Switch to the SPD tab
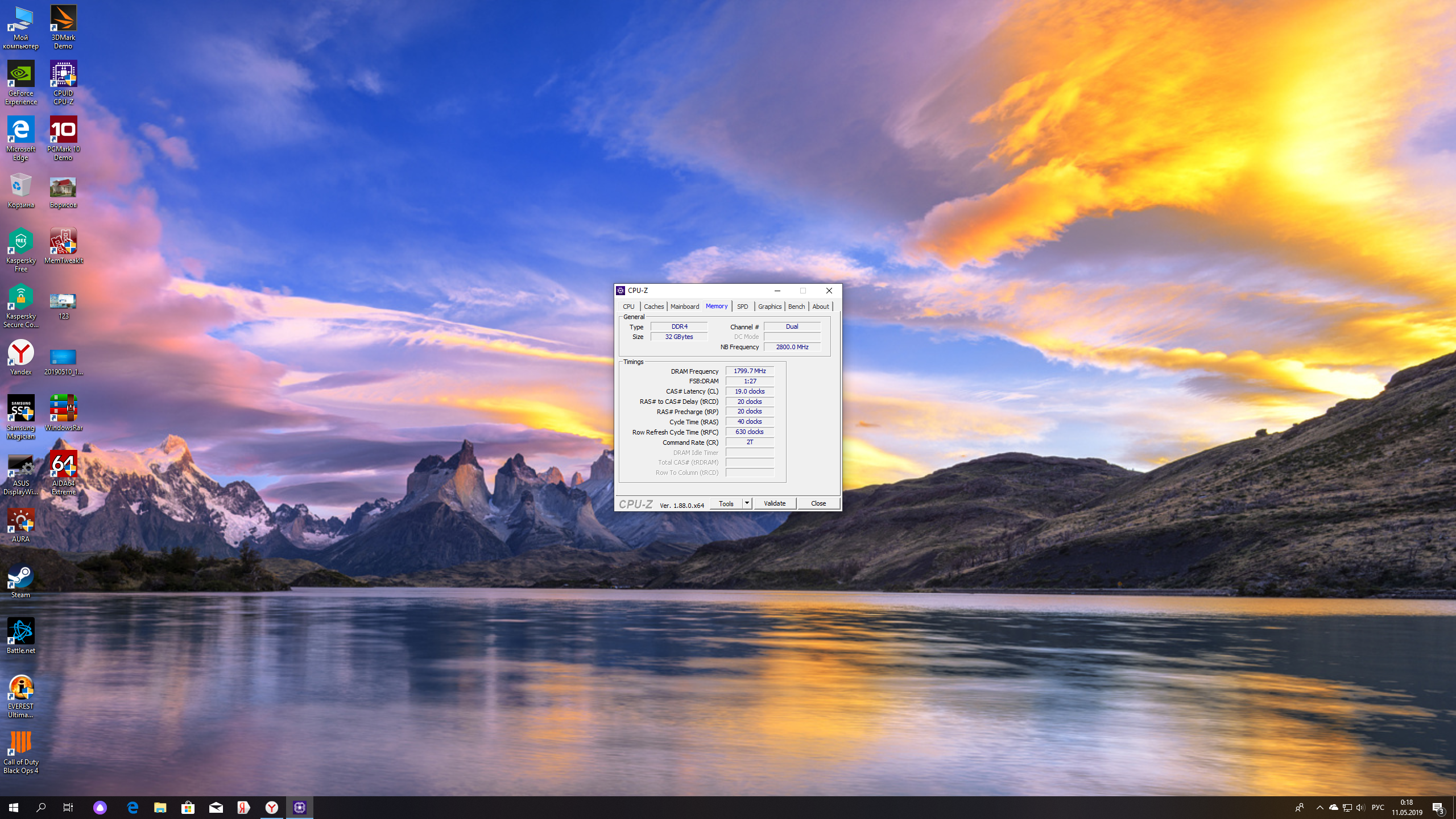1456x819 pixels. pyautogui.click(x=742, y=307)
